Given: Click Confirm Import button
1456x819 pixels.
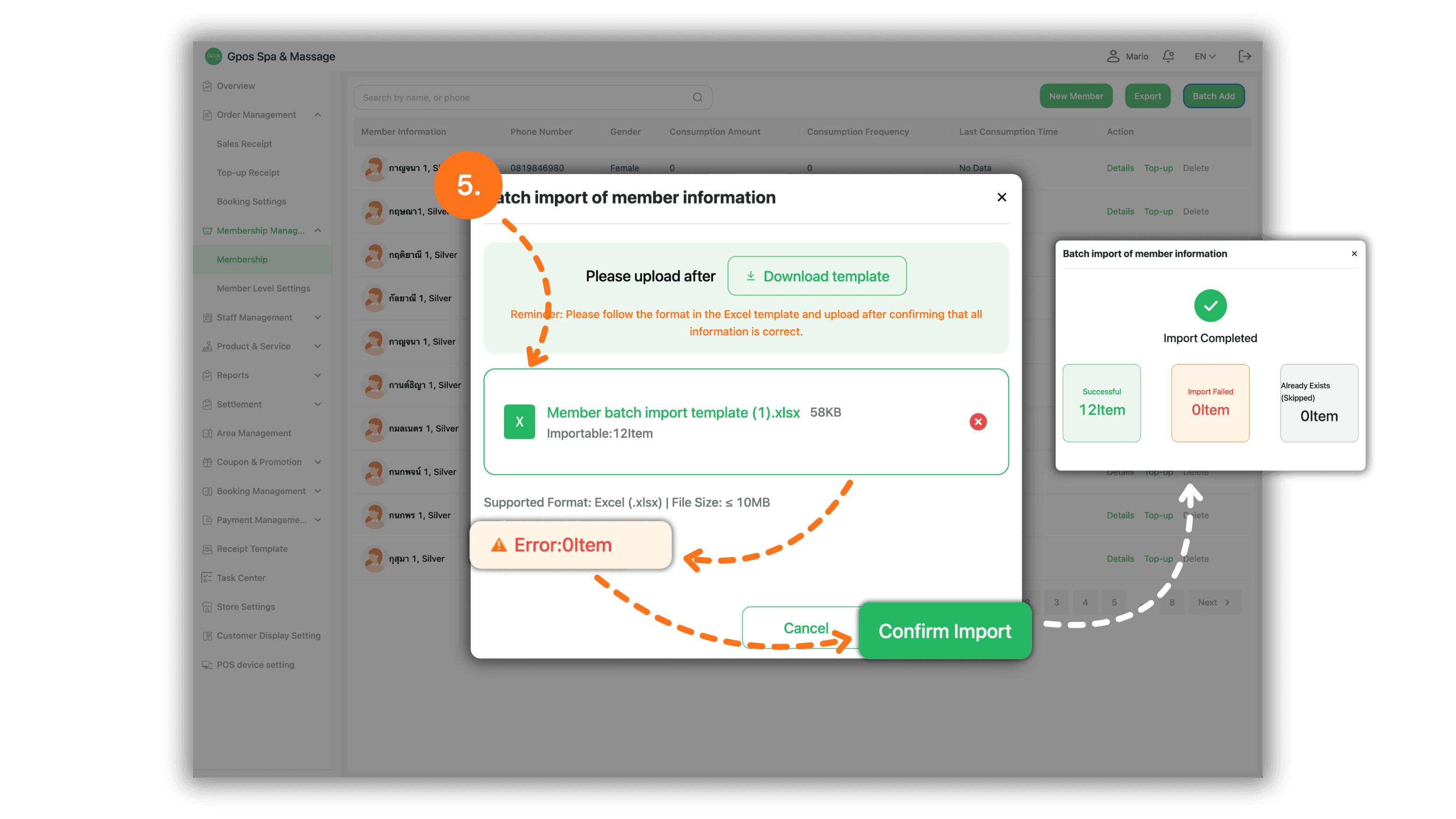Looking at the screenshot, I should tap(945, 631).
